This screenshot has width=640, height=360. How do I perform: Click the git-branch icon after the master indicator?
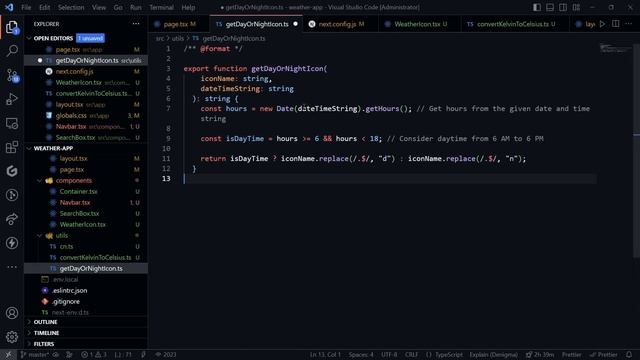coord(69,355)
